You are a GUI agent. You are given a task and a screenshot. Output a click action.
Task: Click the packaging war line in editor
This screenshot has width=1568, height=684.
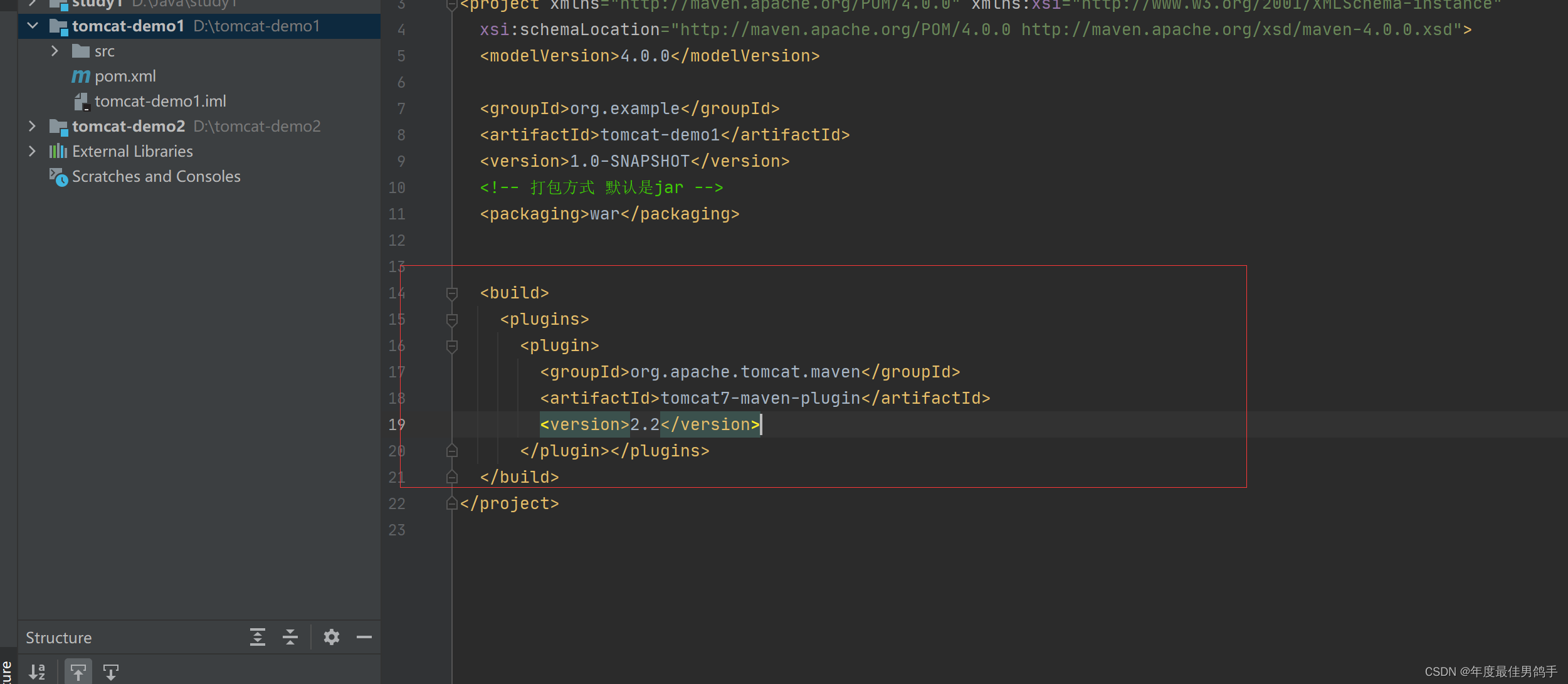pos(609,214)
